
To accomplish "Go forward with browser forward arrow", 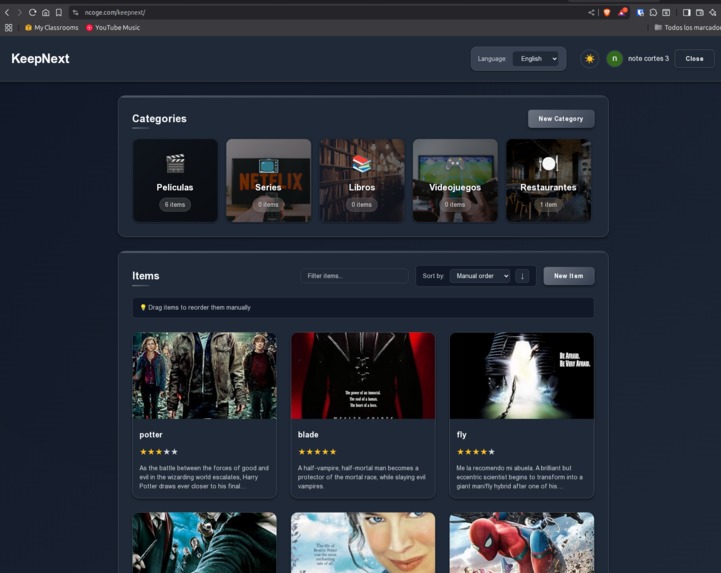I will click(x=19, y=12).
